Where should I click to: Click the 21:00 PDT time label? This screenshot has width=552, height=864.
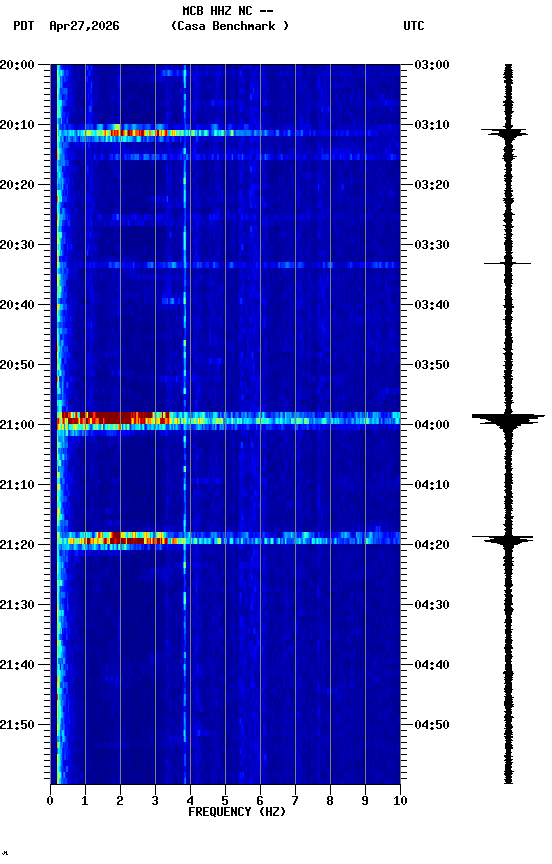17,425
